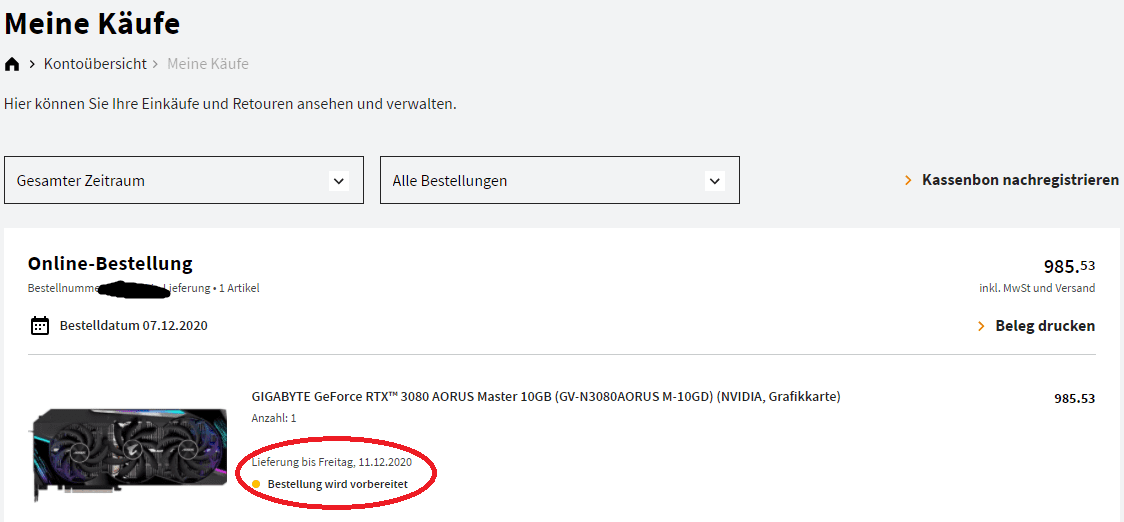Open the Alle Bestellungen dropdown

[x=560, y=180]
